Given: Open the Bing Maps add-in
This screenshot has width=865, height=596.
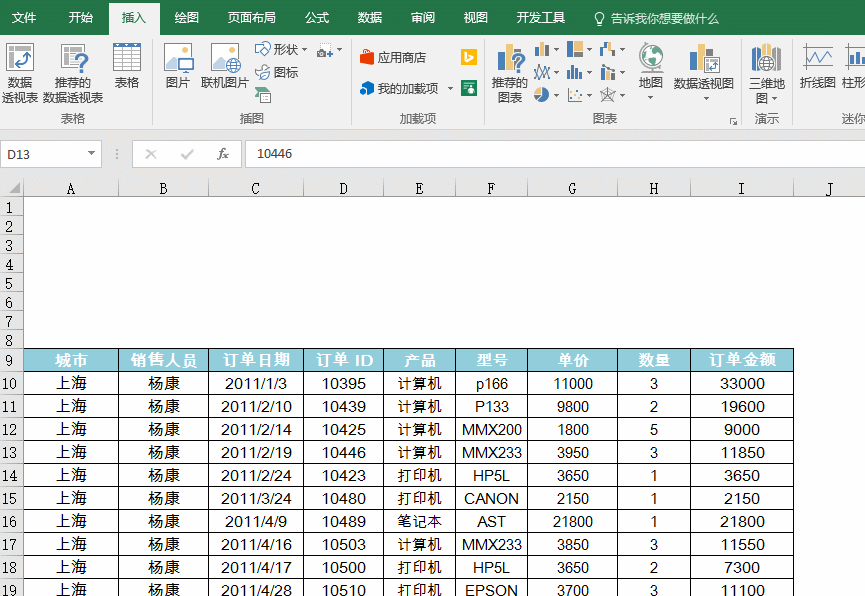Looking at the screenshot, I should point(468,57).
